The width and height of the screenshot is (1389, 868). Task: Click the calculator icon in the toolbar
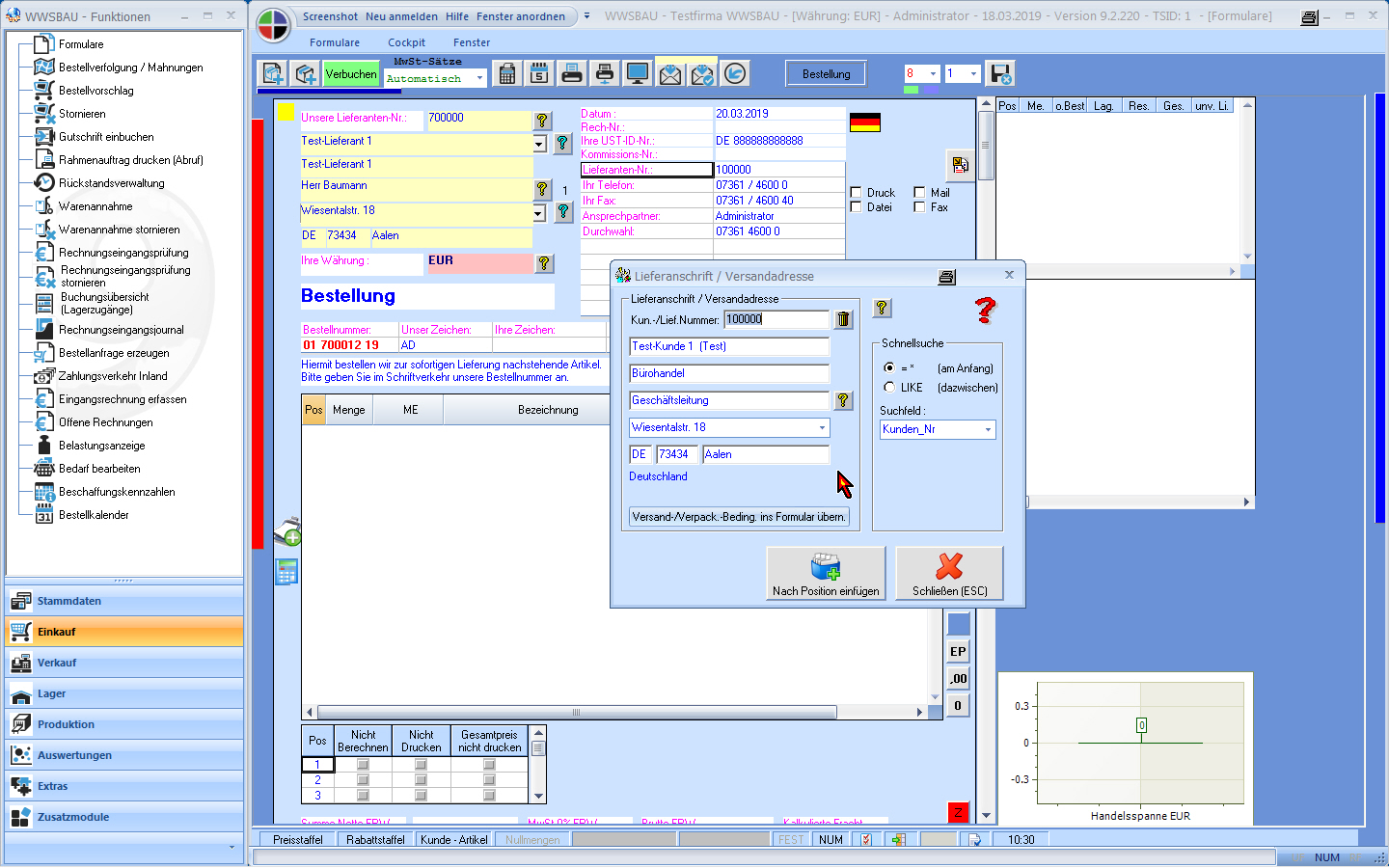click(507, 74)
